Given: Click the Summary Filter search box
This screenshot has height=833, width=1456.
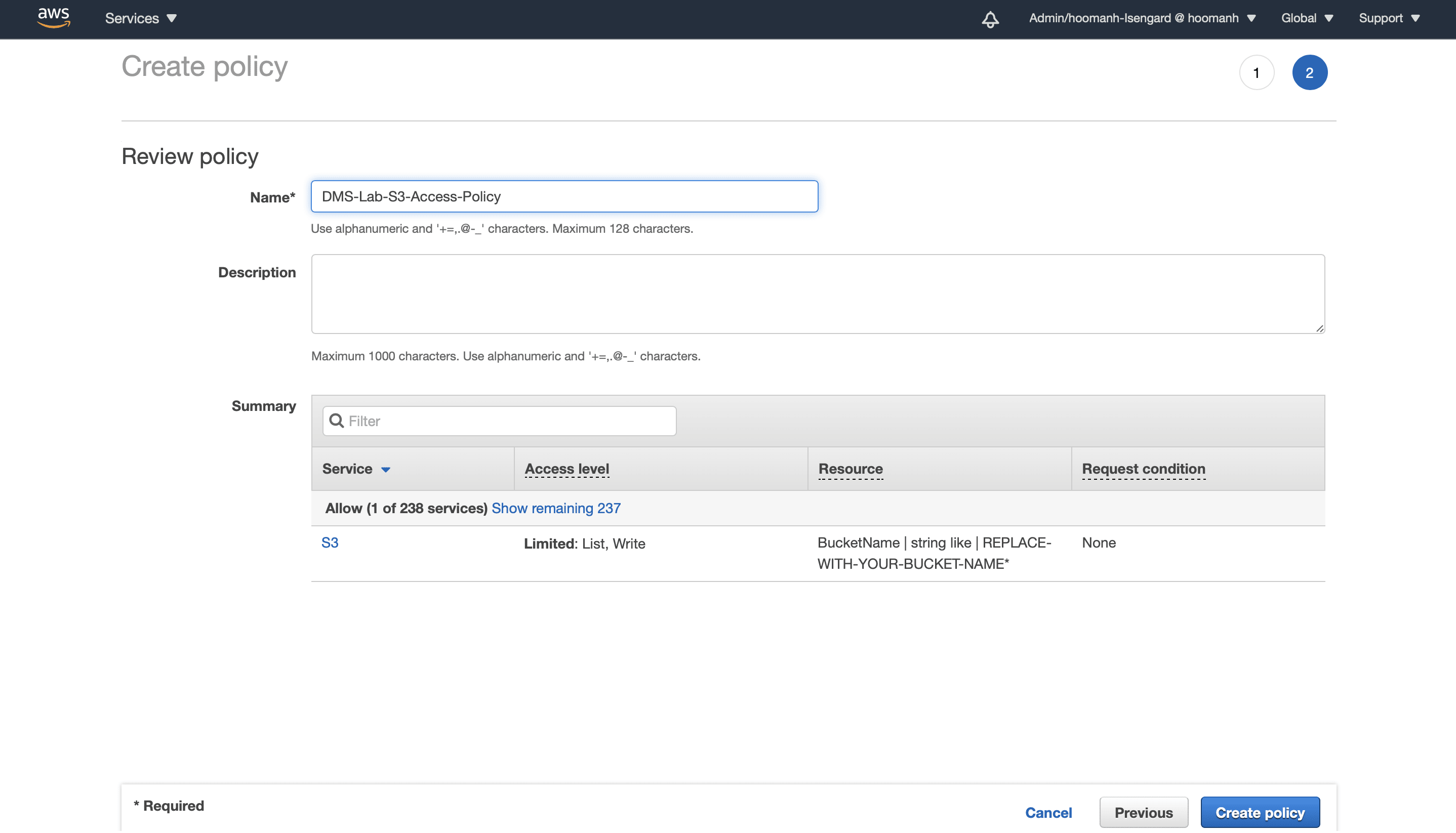Looking at the screenshot, I should (x=499, y=421).
